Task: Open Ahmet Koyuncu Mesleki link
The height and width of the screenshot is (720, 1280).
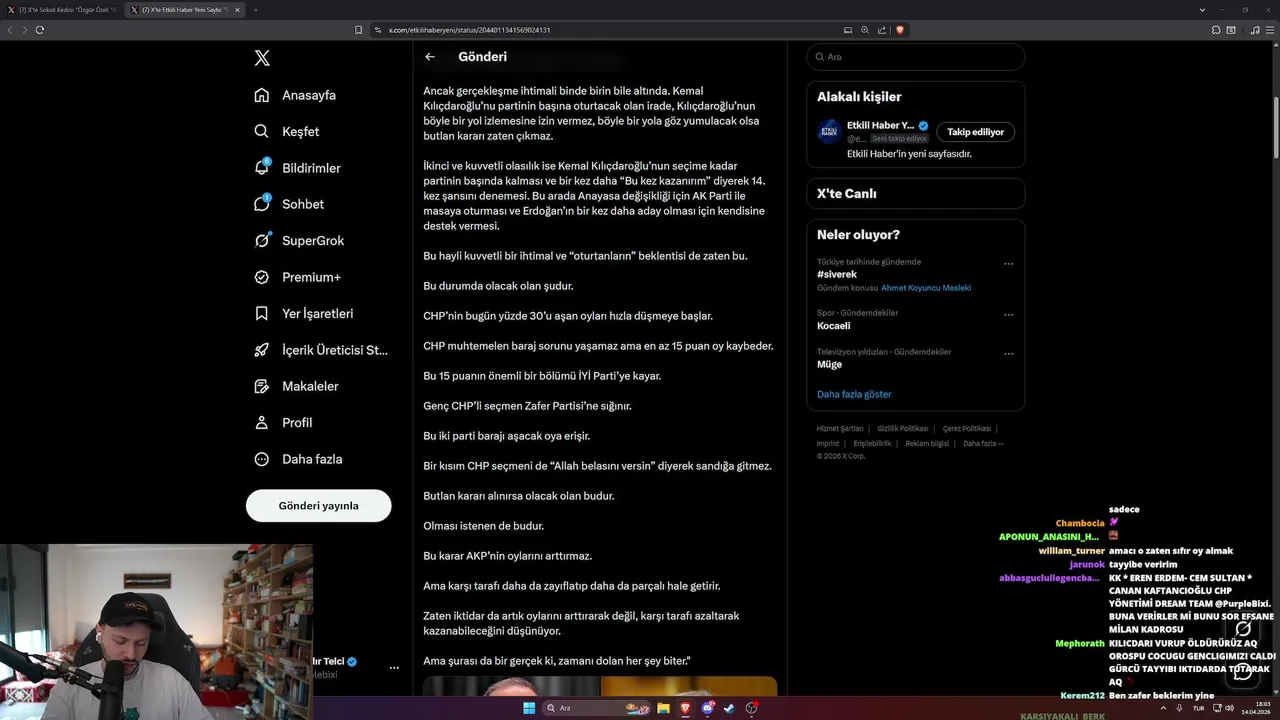Action: coord(926,288)
